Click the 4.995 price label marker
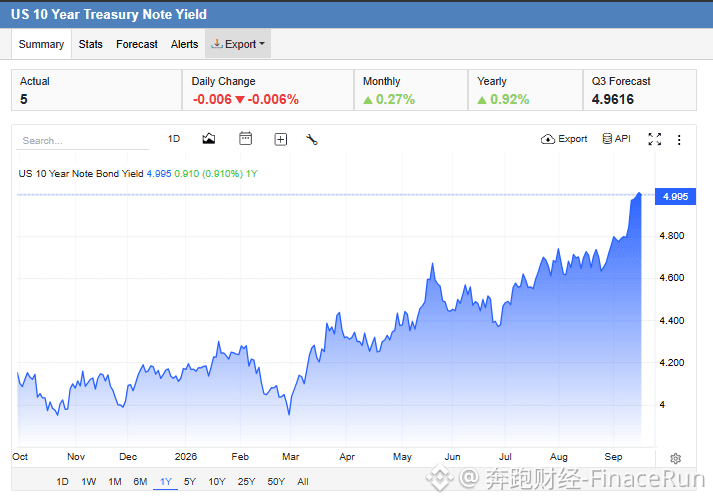Screen dimensions: 713x504 (675, 197)
